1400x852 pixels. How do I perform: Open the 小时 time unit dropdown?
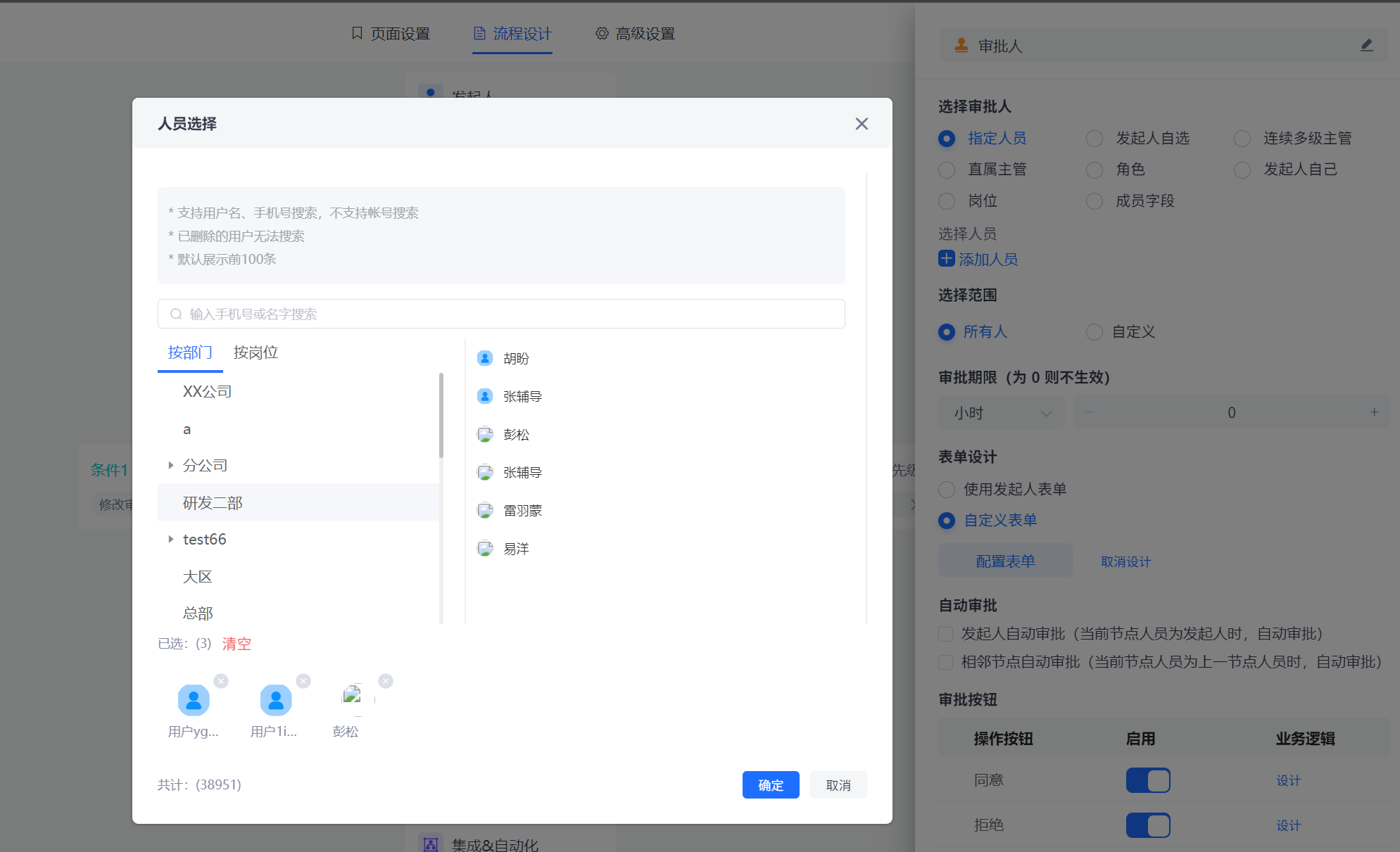pos(1001,412)
